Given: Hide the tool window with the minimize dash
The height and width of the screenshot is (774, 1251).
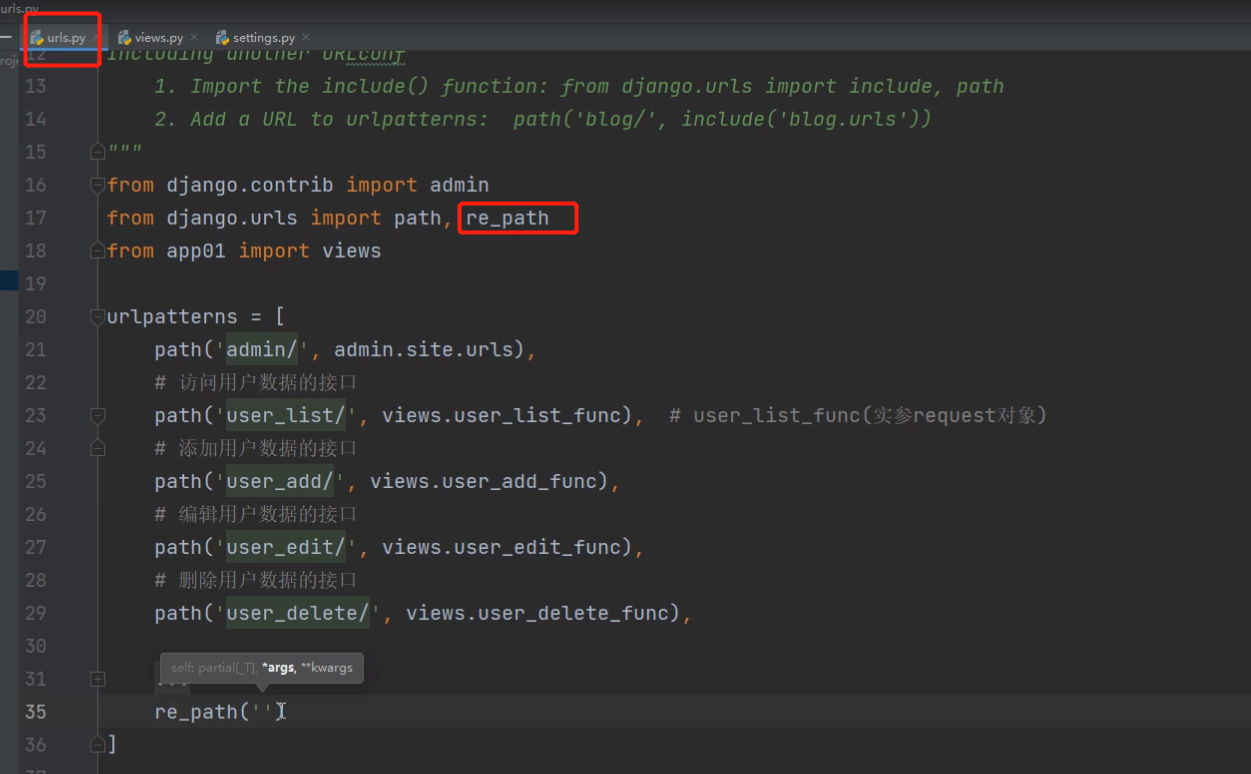Looking at the screenshot, I should tap(6, 38).
